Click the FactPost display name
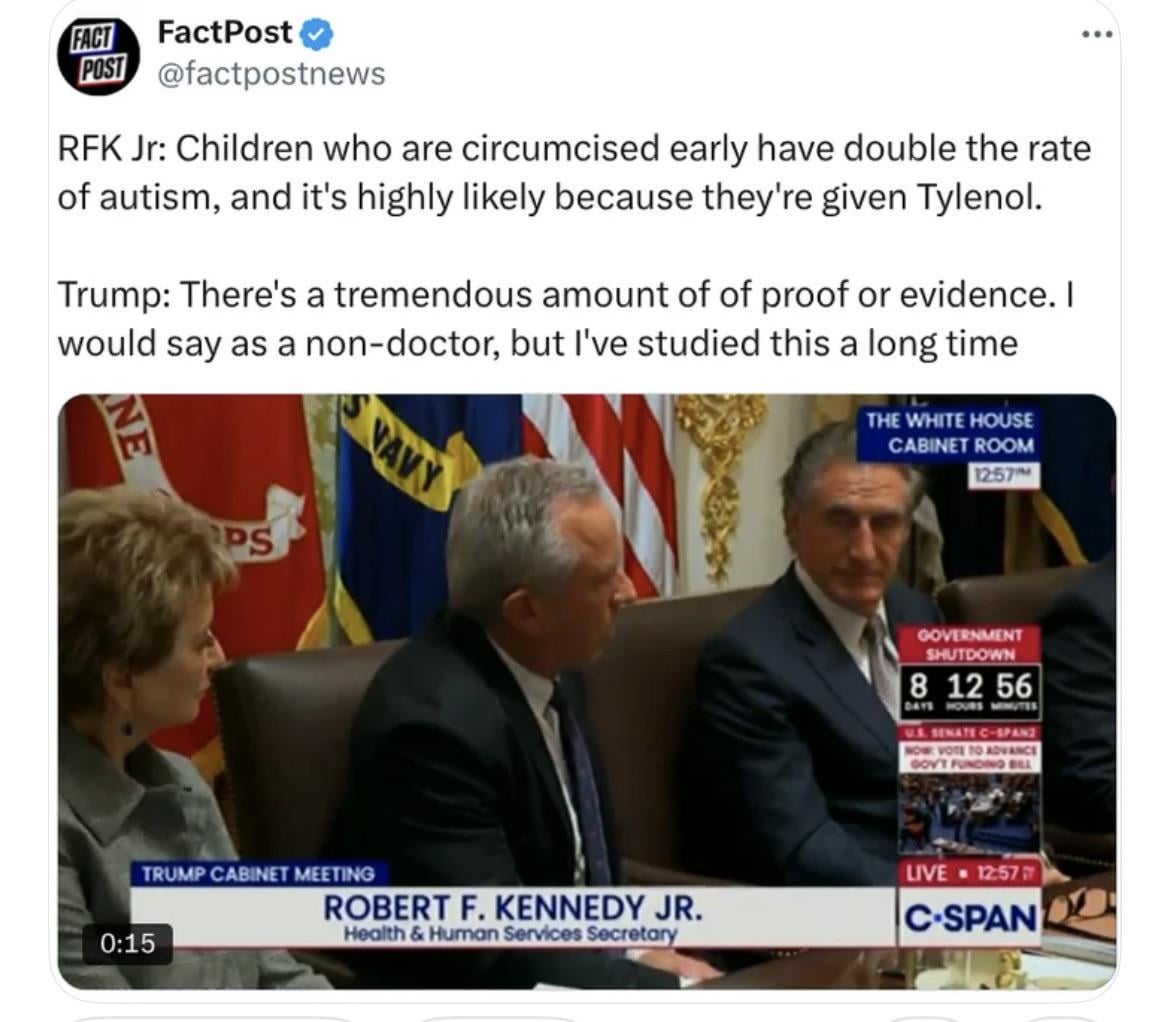The image size is (1170, 1022). click(225, 32)
